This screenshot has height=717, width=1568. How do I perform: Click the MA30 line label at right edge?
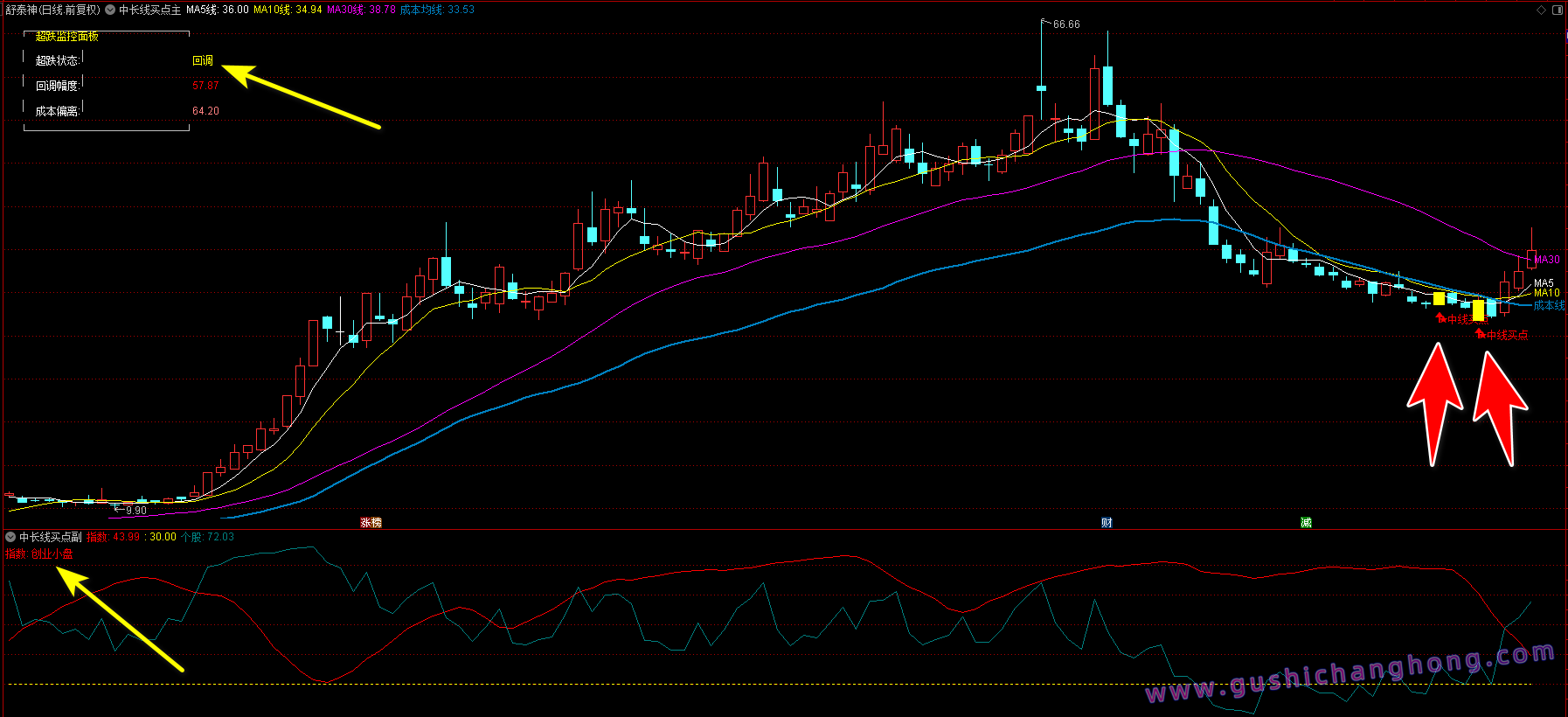[x=1546, y=260]
